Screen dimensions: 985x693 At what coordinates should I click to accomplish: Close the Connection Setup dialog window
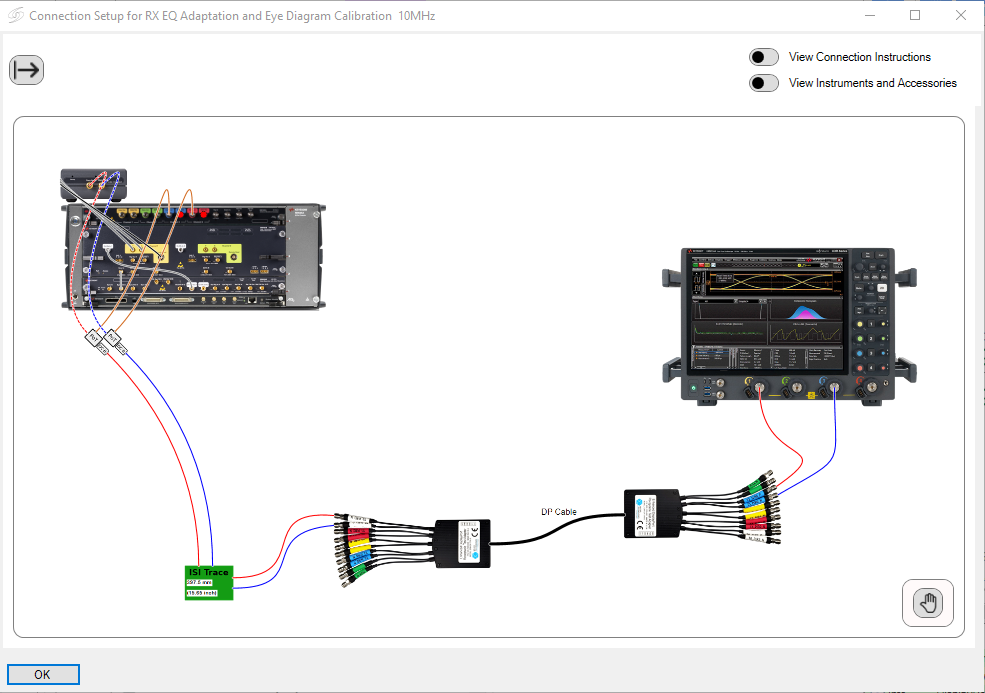[x=961, y=16]
